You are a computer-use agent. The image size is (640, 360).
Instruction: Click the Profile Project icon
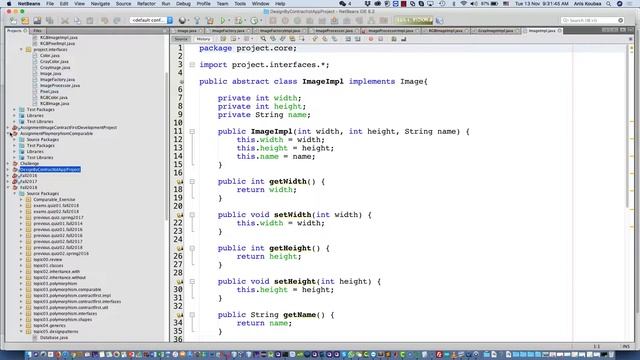255,20
